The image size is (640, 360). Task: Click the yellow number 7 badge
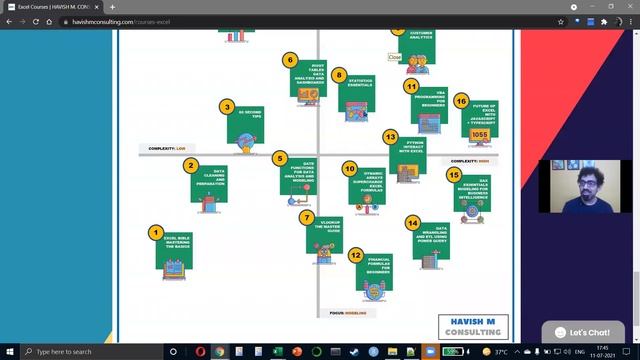[x=307, y=218]
